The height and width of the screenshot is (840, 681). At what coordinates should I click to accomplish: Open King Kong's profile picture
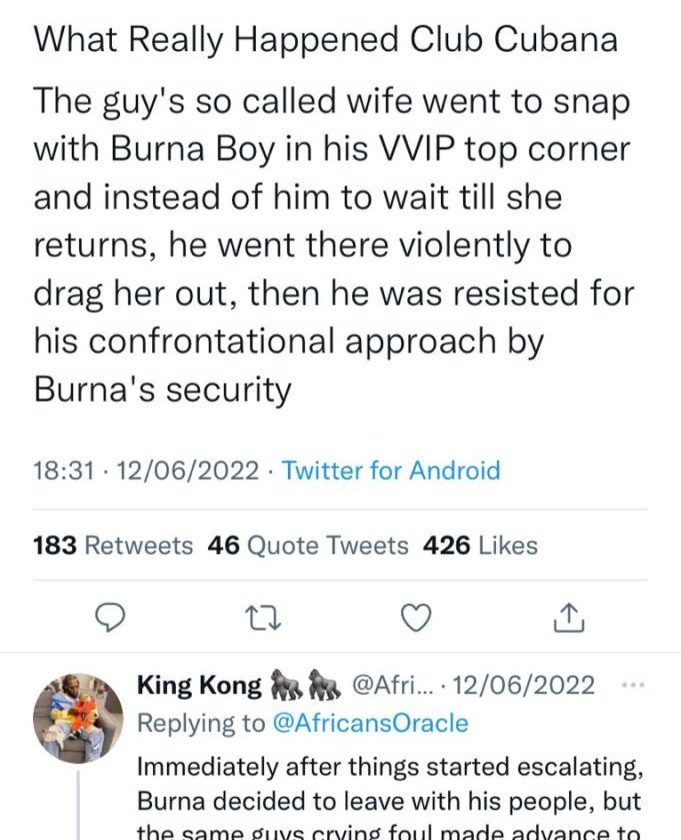[77, 716]
